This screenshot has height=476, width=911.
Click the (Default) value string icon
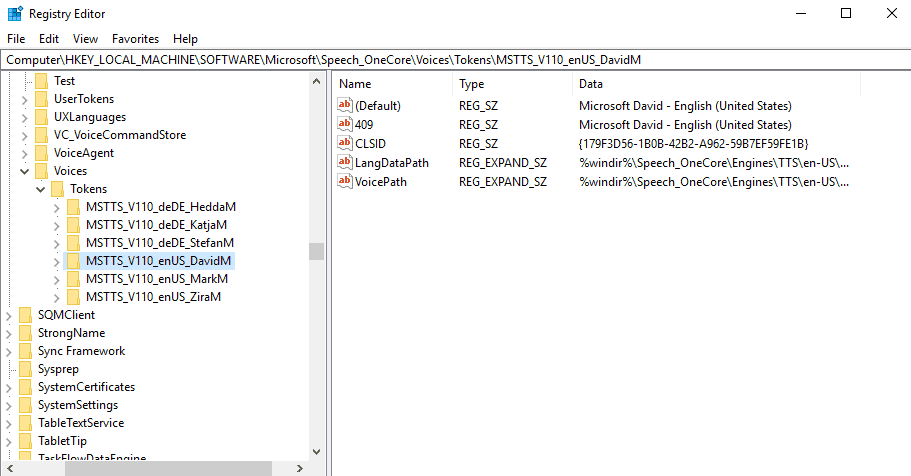(x=345, y=105)
